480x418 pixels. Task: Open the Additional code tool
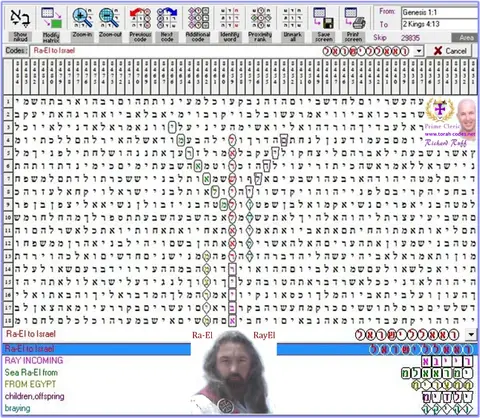pyautogui.click(x=198, y=18)
